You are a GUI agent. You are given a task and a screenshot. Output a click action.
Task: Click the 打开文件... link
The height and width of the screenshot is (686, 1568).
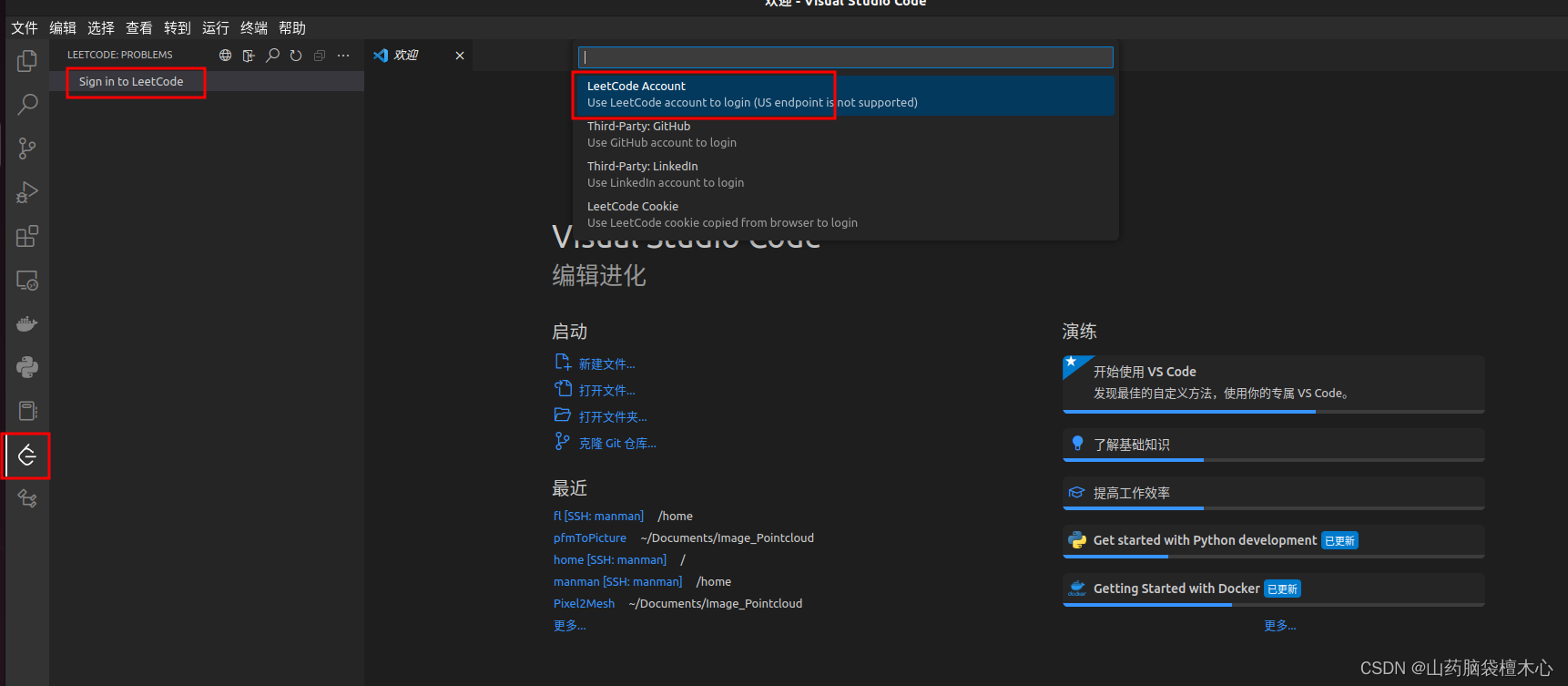607,391
